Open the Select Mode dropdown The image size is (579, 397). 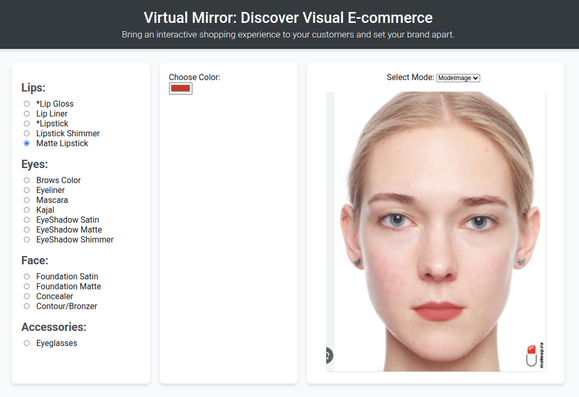pyautogui.click(x=458, y=78)
